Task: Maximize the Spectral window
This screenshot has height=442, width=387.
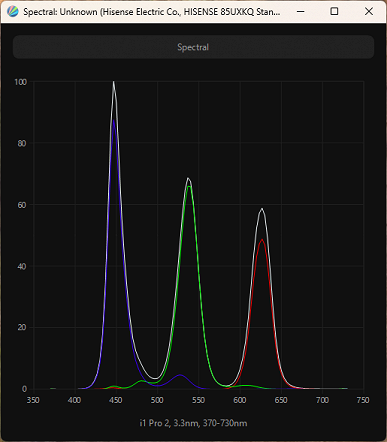Action: tap(334, 12)
